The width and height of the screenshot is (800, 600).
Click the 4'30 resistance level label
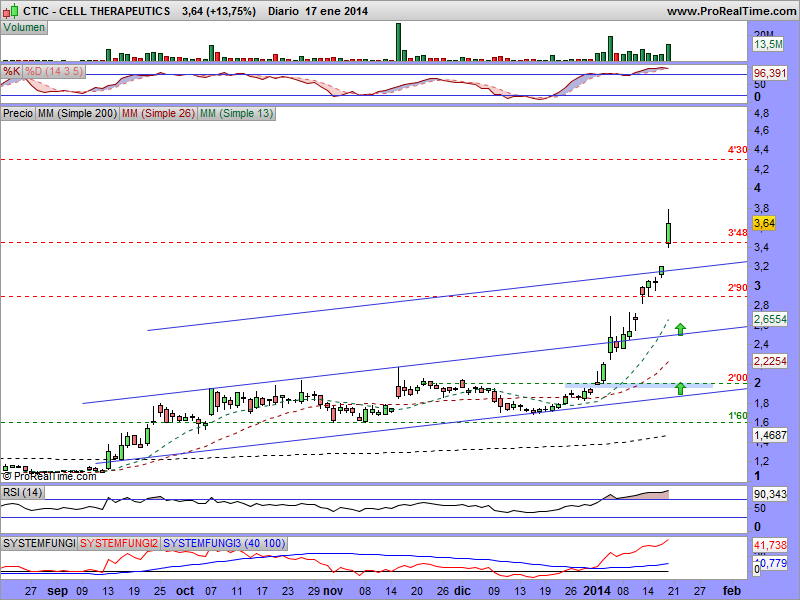[737, 149]
